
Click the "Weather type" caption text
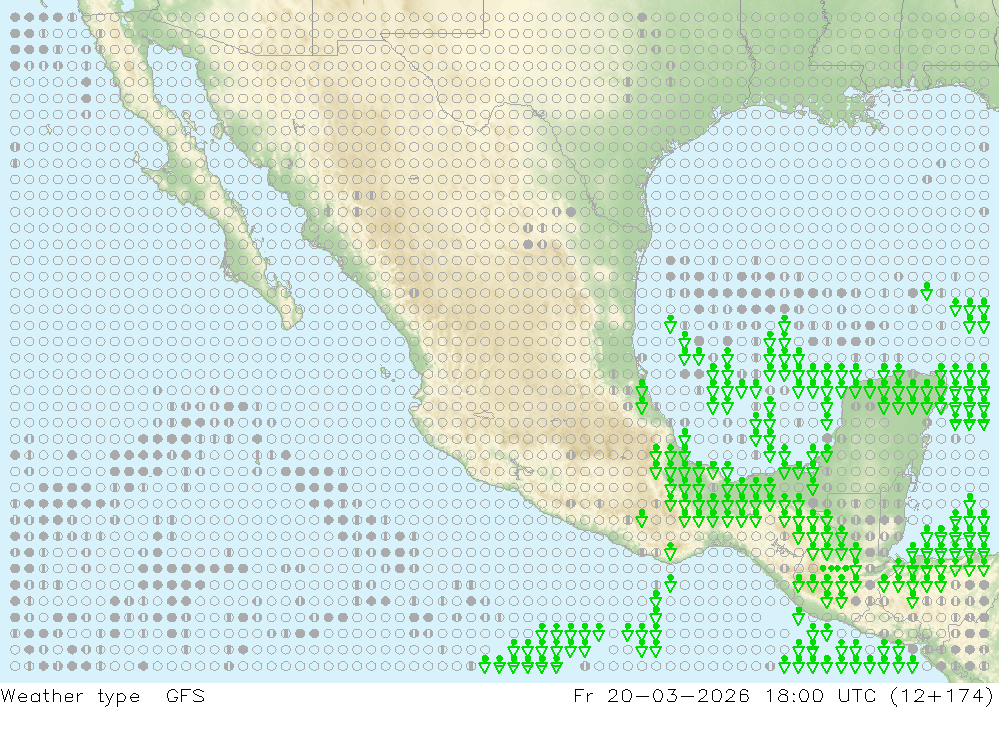(x=70, y=697)
